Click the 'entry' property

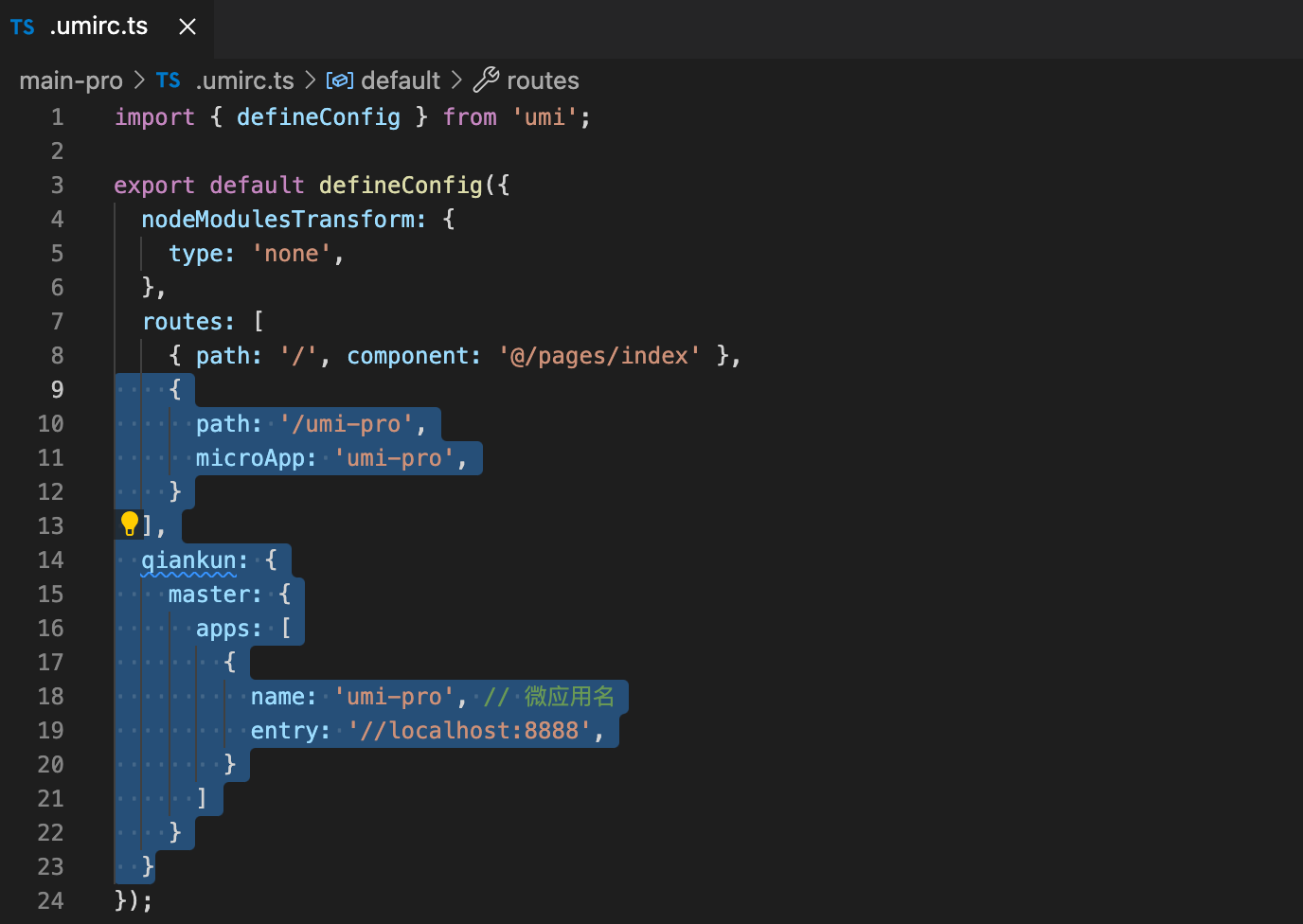coord(284,731)
